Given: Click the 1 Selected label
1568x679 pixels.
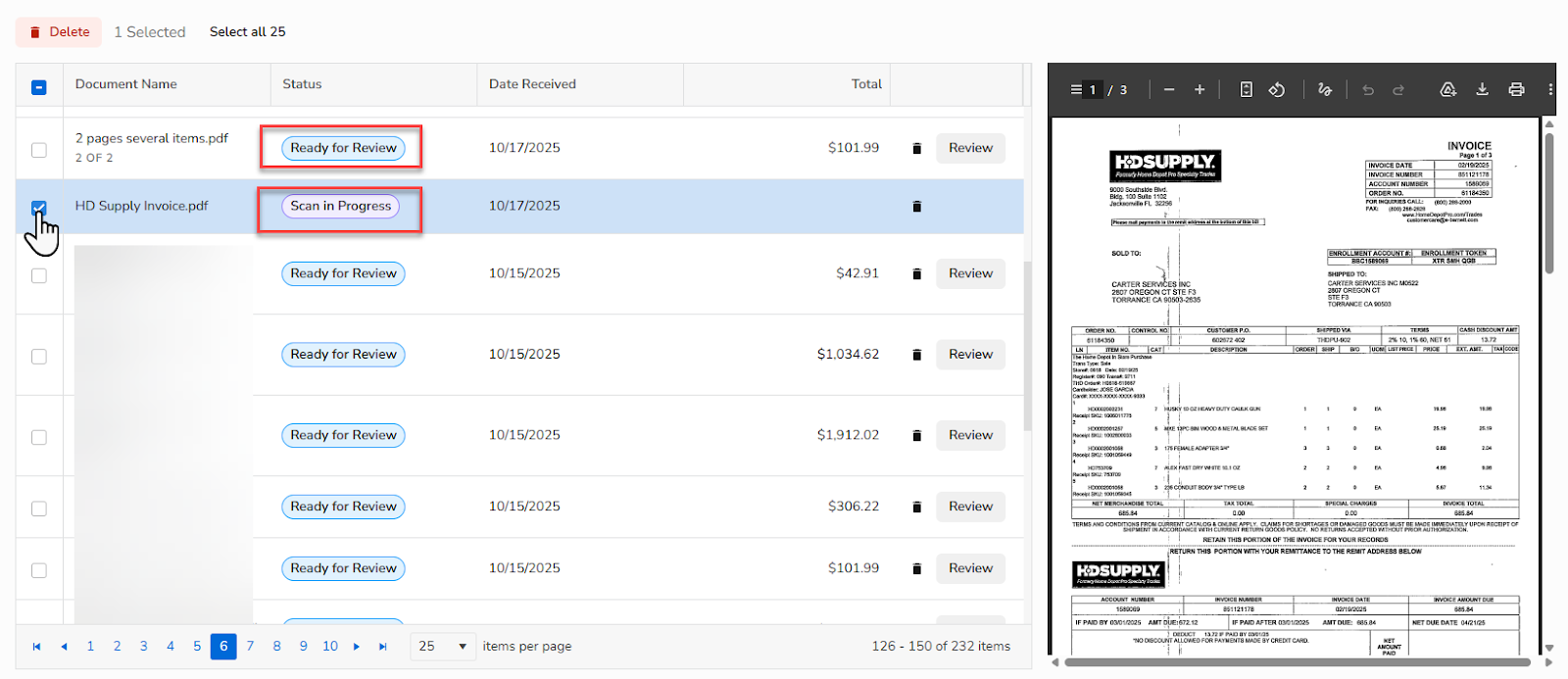Looking at the screenshot, I should click(150, 31).
